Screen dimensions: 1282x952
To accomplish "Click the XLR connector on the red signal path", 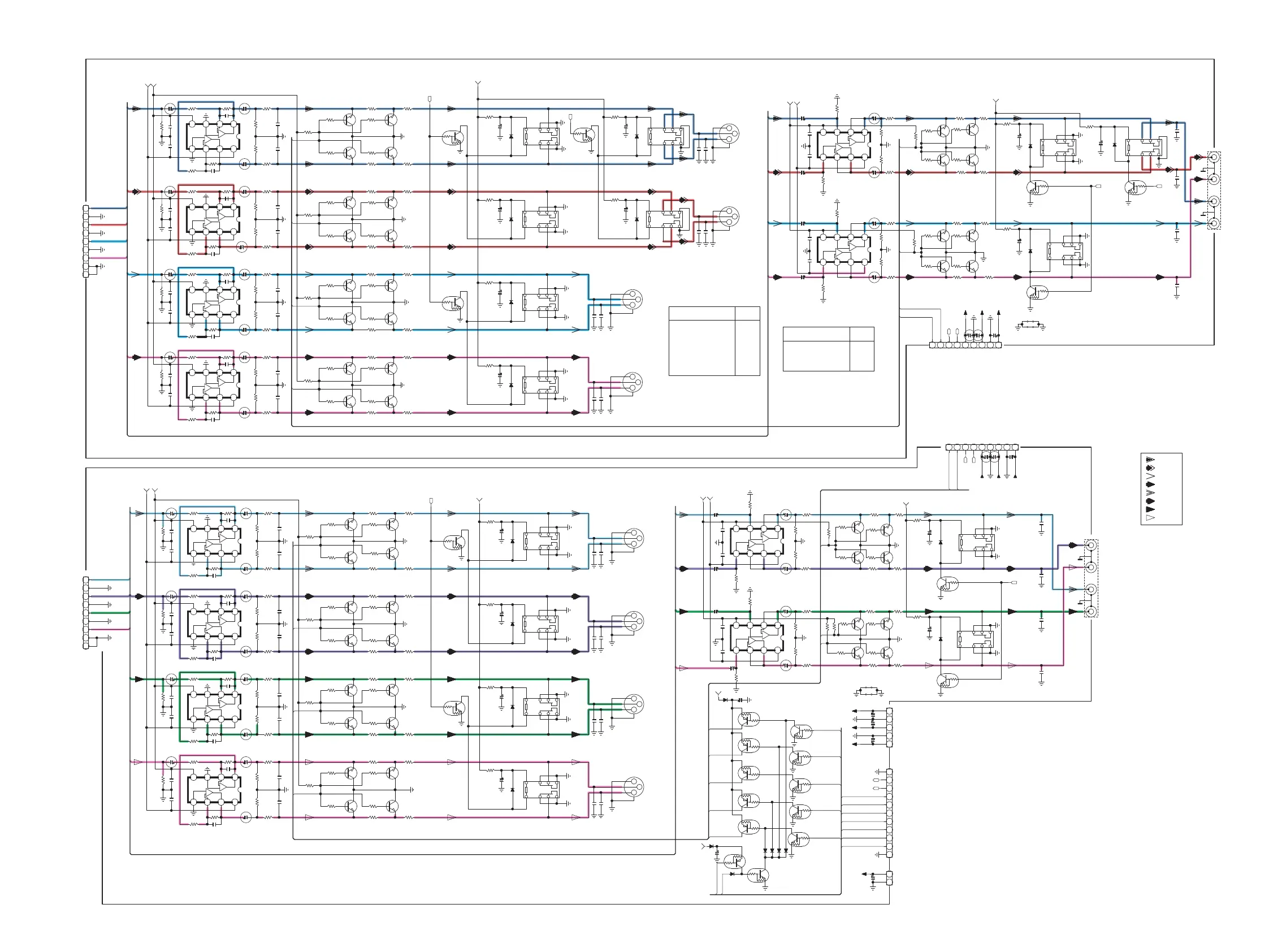I will (x=729, y=217).
